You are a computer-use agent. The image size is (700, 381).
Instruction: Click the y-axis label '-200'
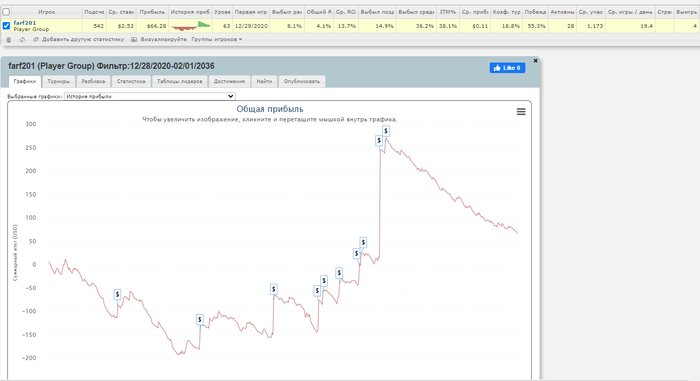[x=29, y=358]
